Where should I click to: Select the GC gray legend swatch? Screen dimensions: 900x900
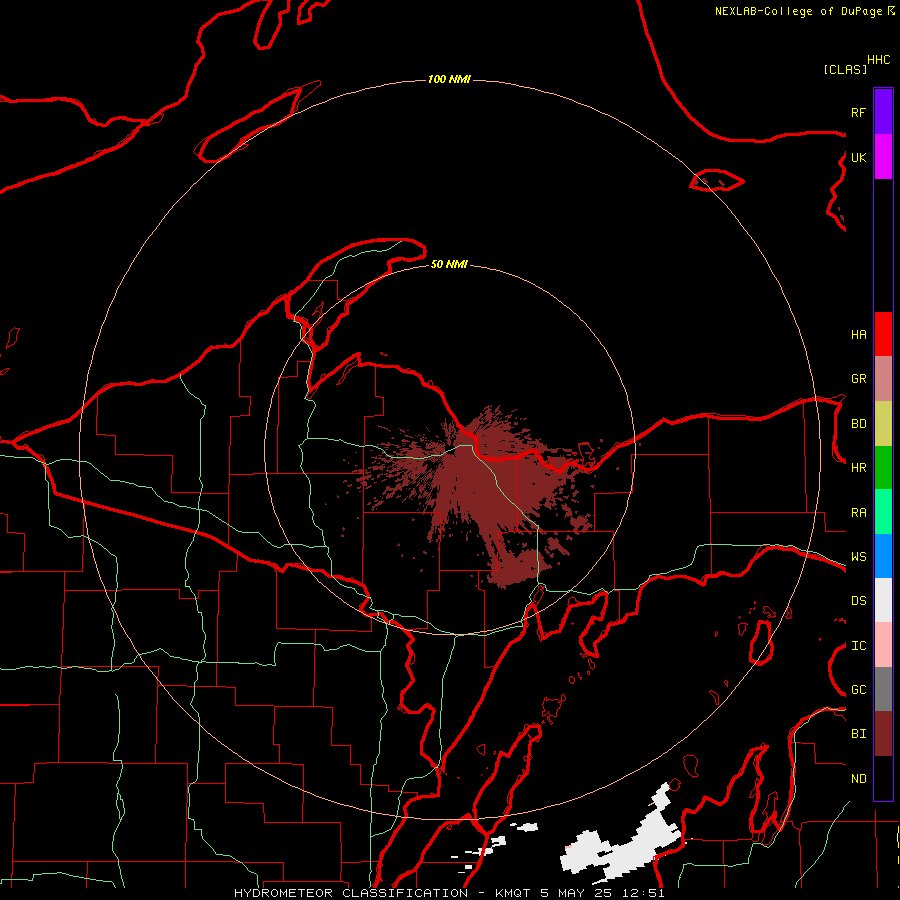(x=883, y=689)
